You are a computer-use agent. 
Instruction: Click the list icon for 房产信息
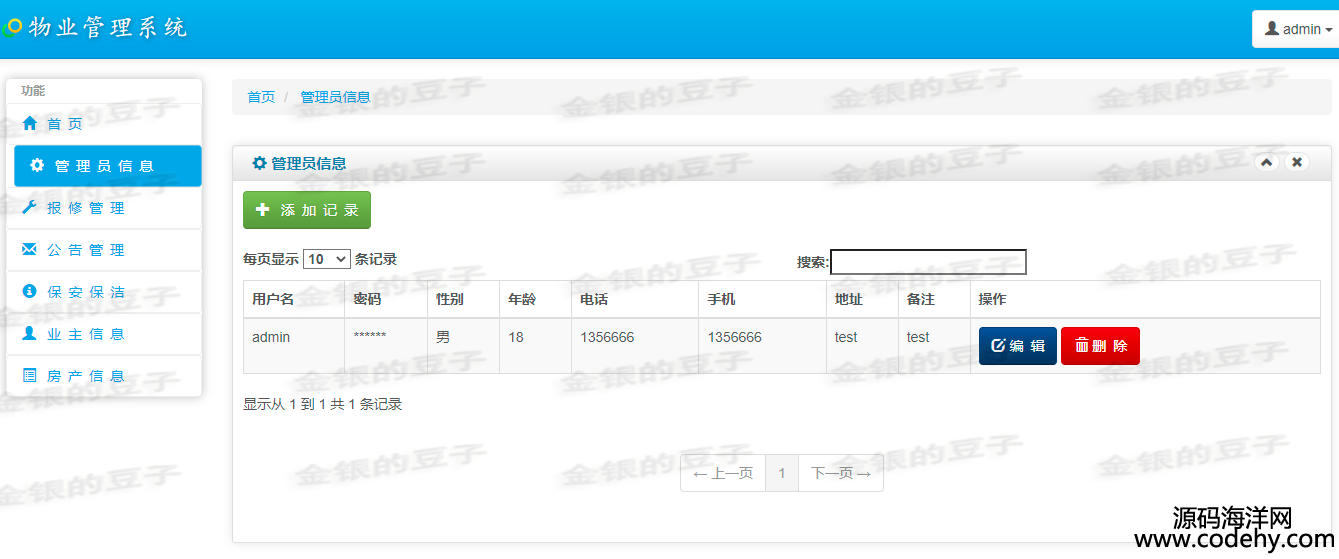[x=30, y=375]
